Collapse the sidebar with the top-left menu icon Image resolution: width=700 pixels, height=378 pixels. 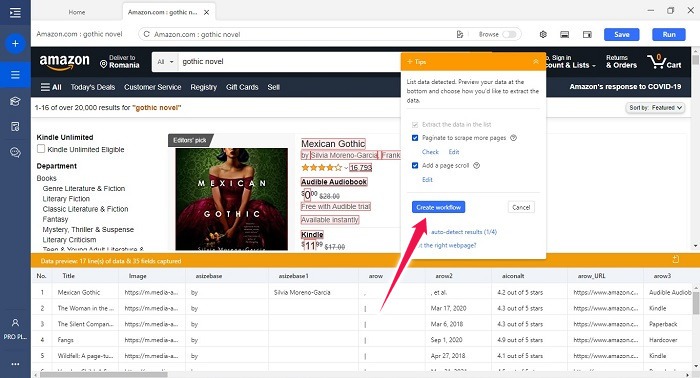click(15, 12)
